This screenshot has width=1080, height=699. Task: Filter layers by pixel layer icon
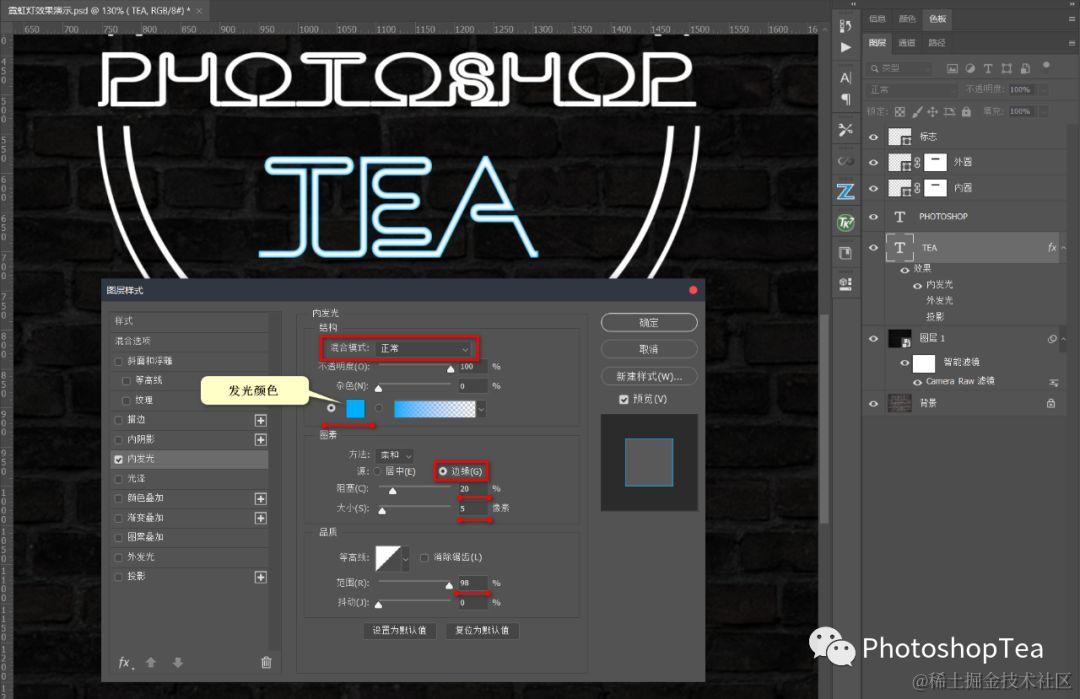[x=952, y=68]
